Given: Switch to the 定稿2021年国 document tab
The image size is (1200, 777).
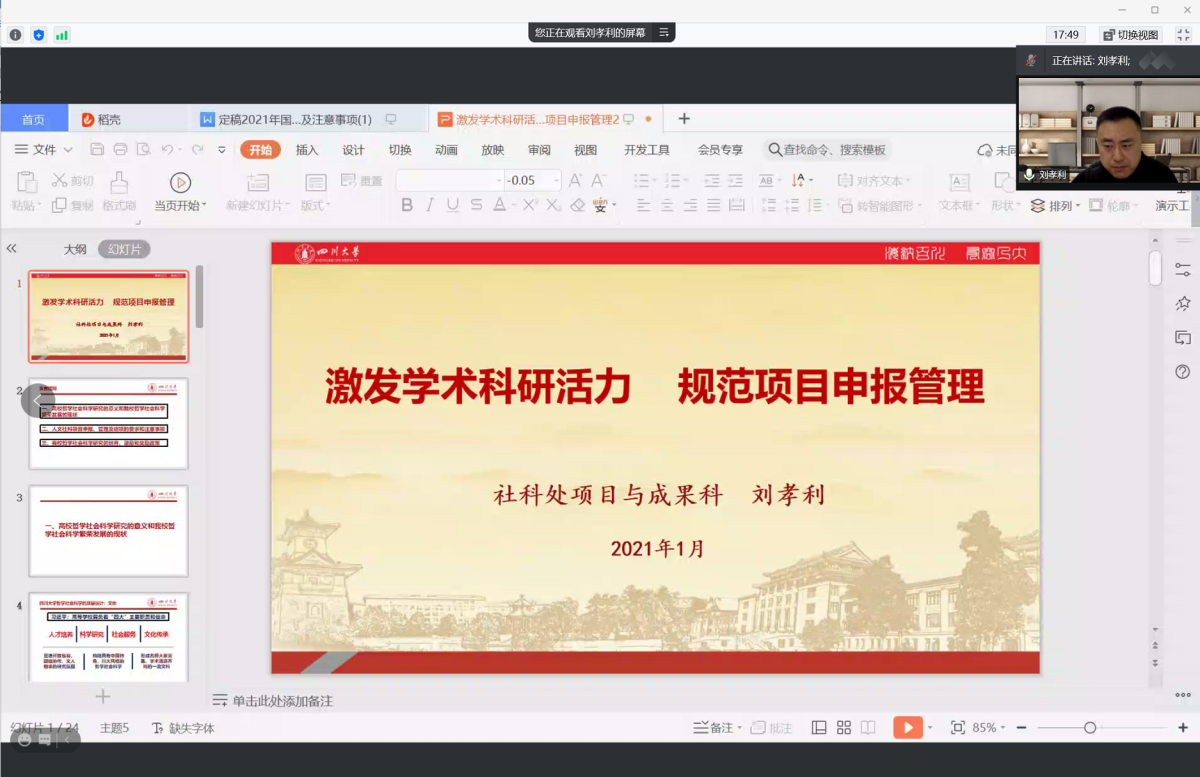Looking at the screenshot, I should pos(294,119).
